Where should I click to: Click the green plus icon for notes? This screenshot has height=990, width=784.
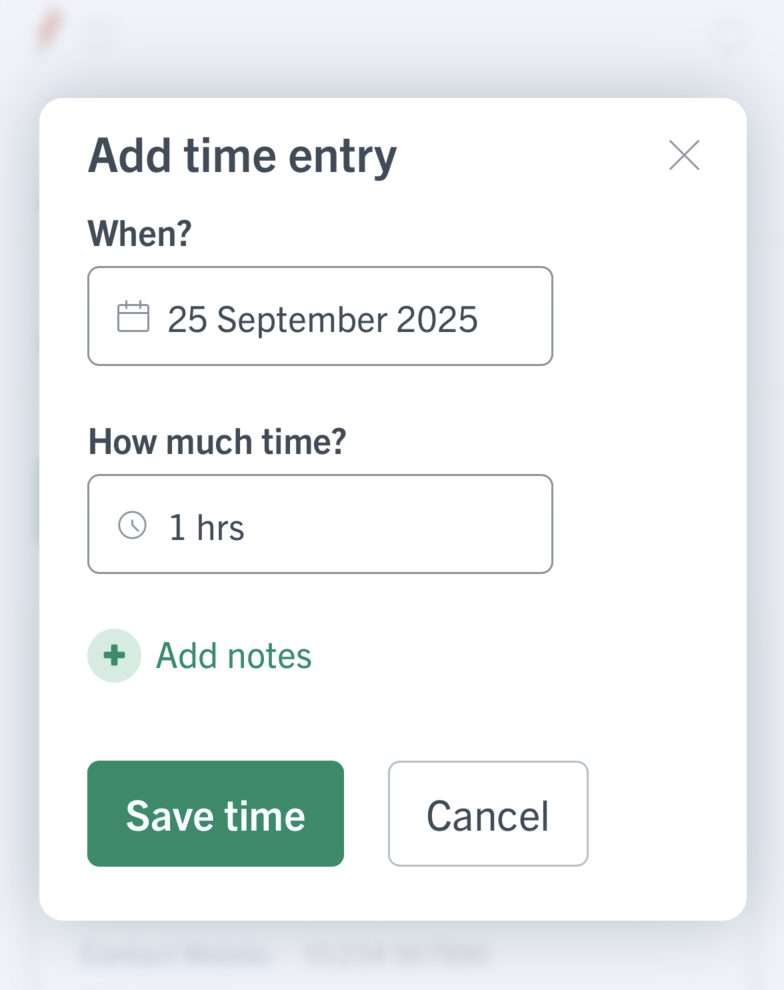(x=114, y=655)
